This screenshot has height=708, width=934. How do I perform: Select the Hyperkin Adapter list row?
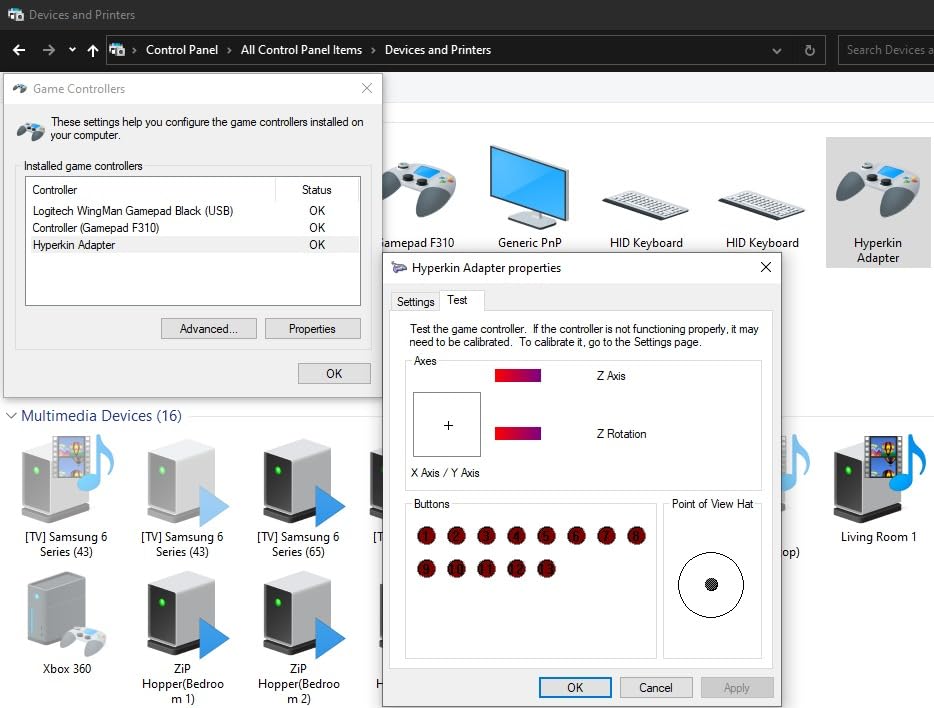[195, 245]
